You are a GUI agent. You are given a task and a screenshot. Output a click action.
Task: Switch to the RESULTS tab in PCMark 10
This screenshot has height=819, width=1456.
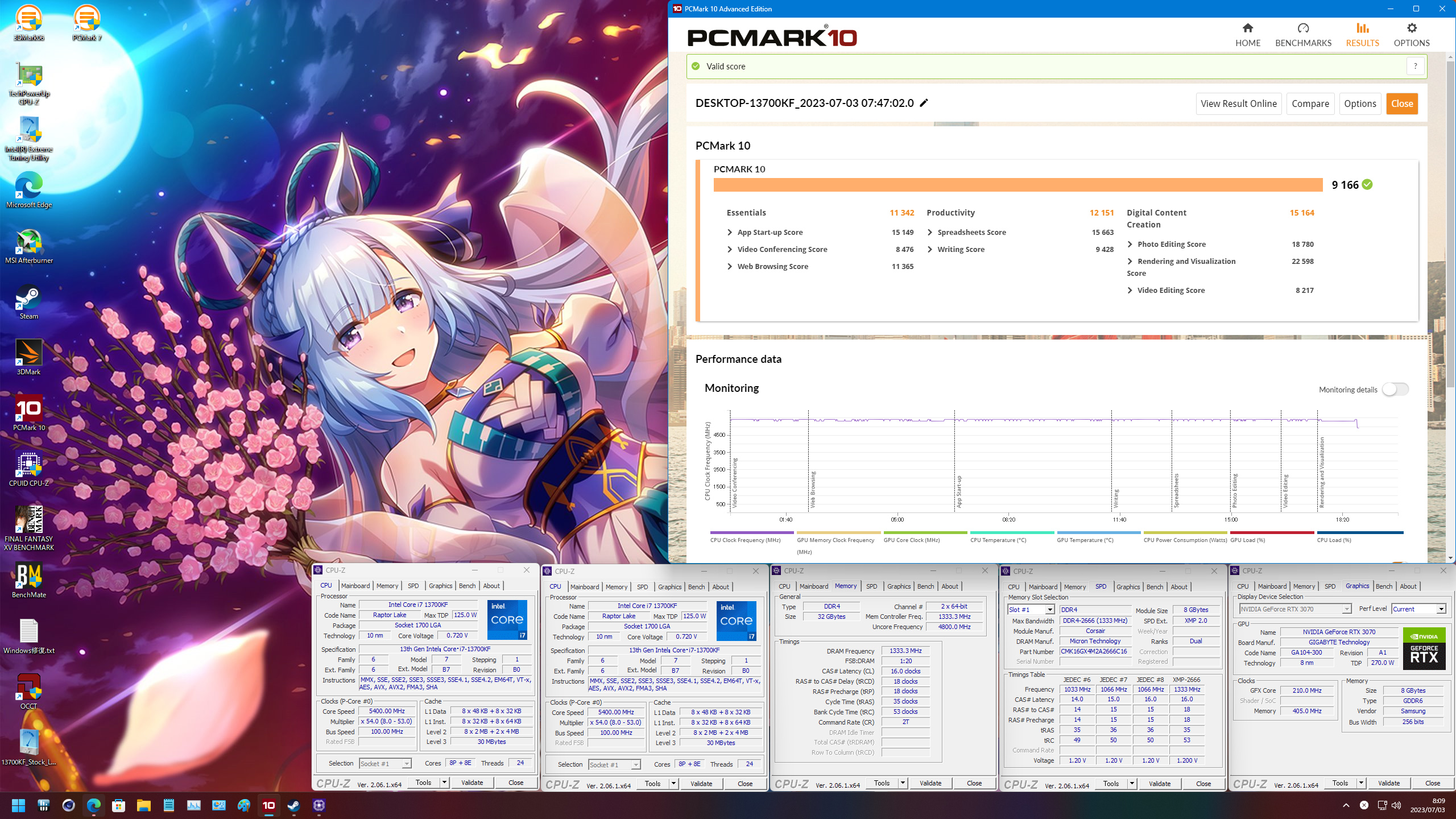click(x=1362, y=35)
